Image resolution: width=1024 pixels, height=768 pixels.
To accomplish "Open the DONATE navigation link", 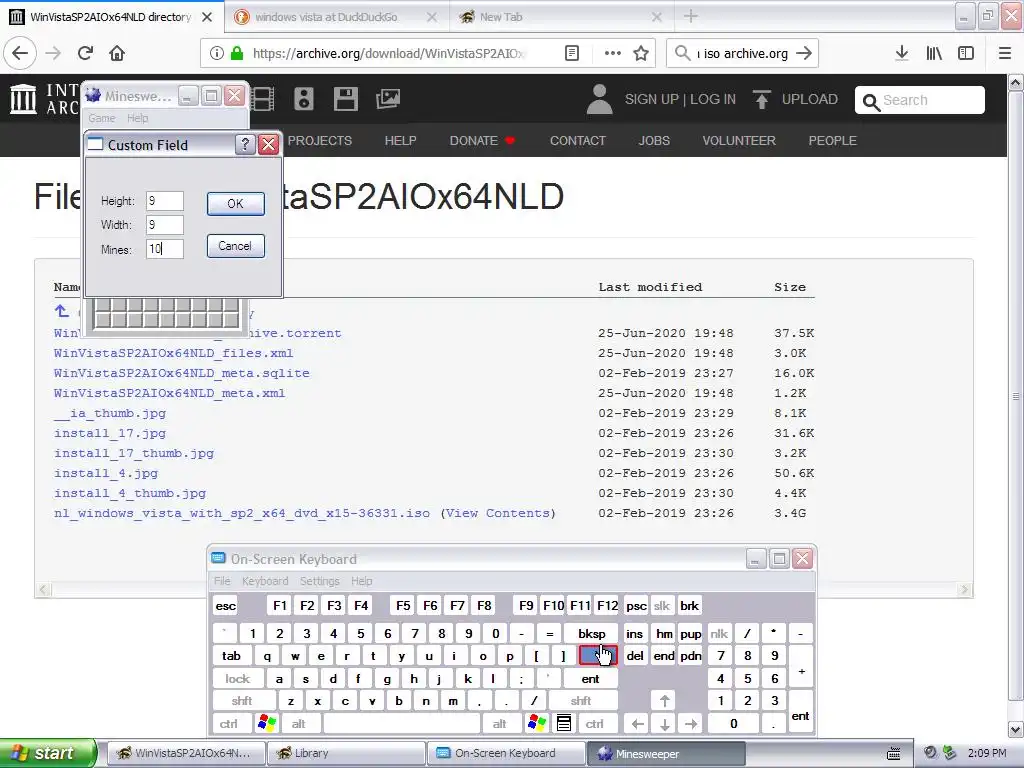I will point(482,140).
